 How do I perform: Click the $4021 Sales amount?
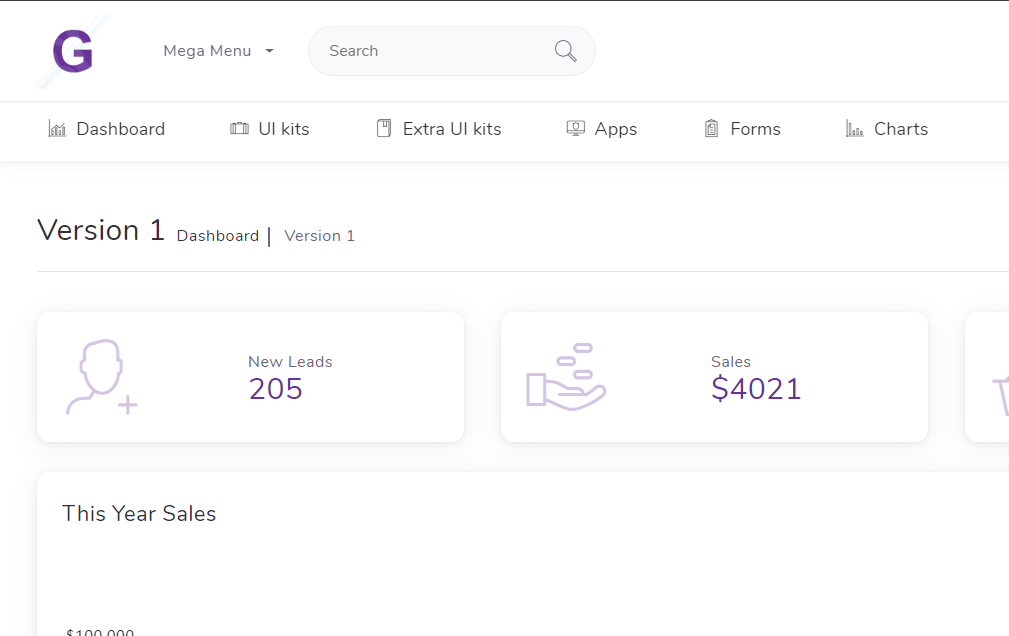point(756,389)
